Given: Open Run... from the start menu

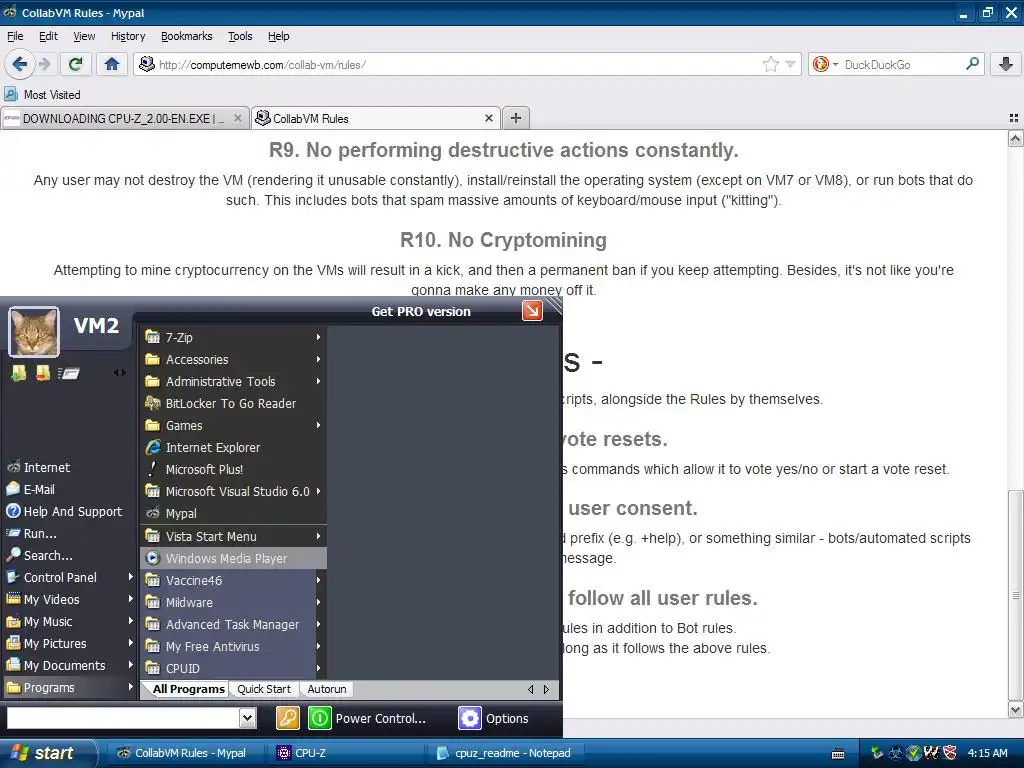Looking at the screenshot, I should 40,534.
